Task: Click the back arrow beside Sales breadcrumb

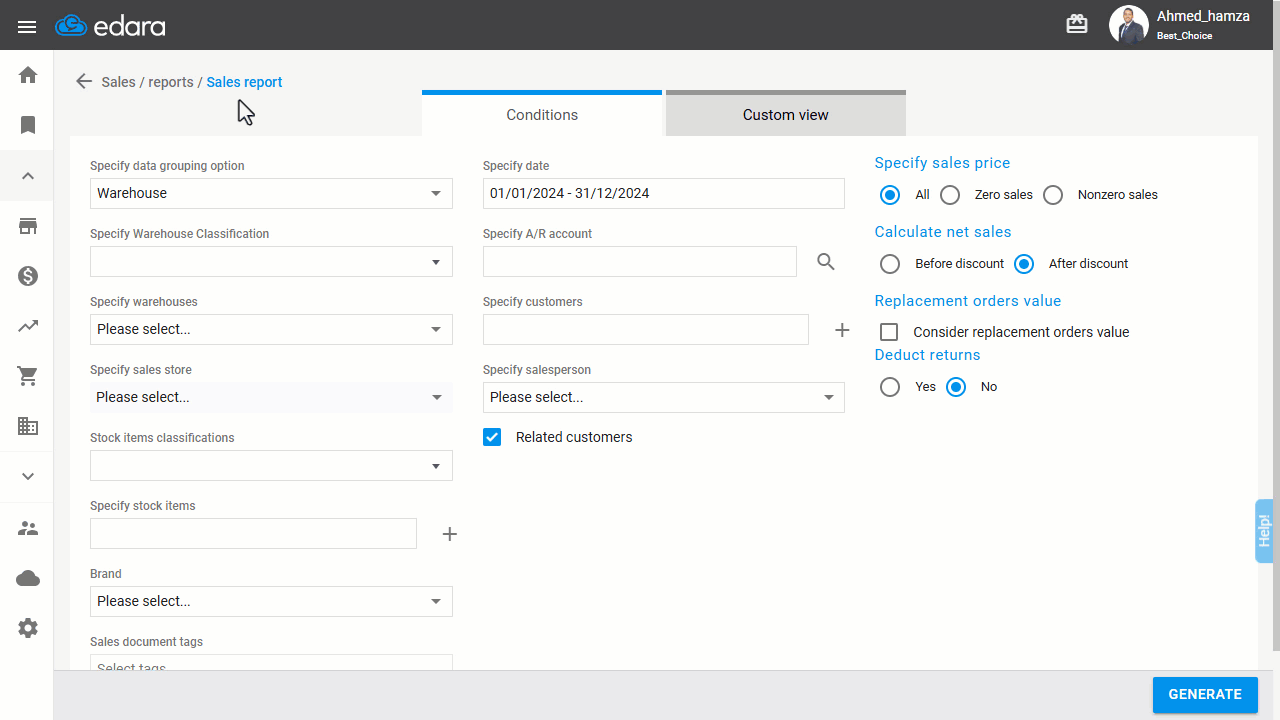Action: click(84, 82)
